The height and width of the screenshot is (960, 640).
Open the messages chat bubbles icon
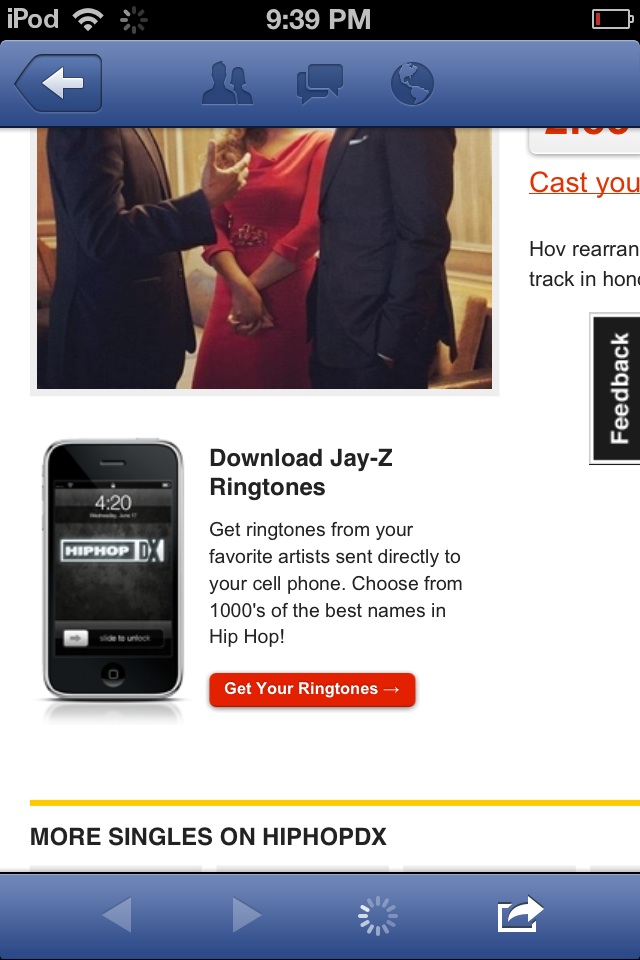(x=320, y=83)
